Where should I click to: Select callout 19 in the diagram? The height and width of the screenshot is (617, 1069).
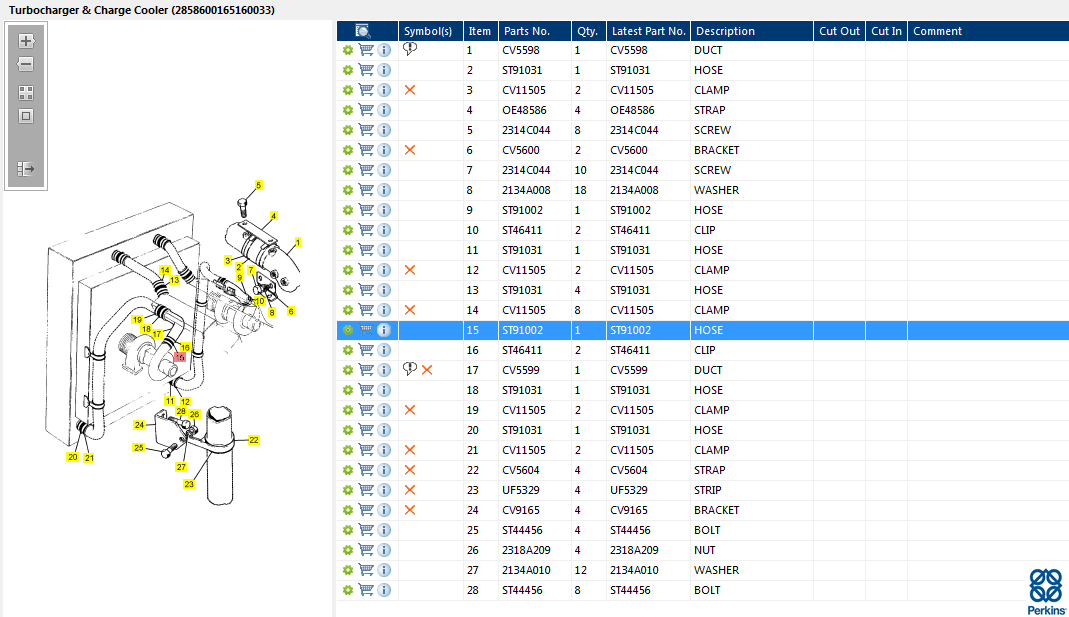point(137,319)
